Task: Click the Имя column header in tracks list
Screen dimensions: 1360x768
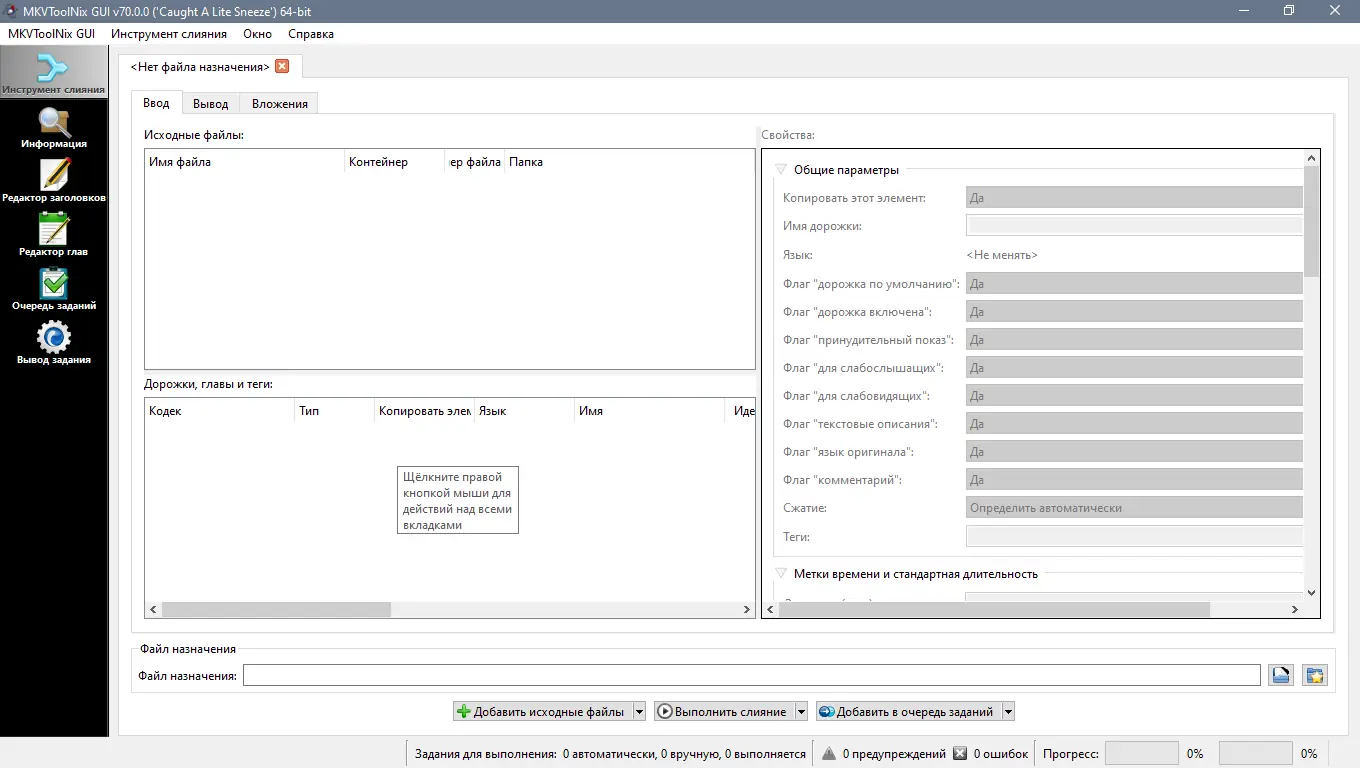Action: [x=649, y=411]
